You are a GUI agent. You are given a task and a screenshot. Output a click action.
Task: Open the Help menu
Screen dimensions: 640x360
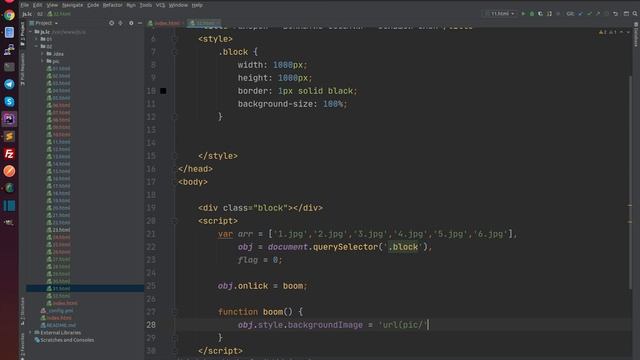[x=197, y=5]
